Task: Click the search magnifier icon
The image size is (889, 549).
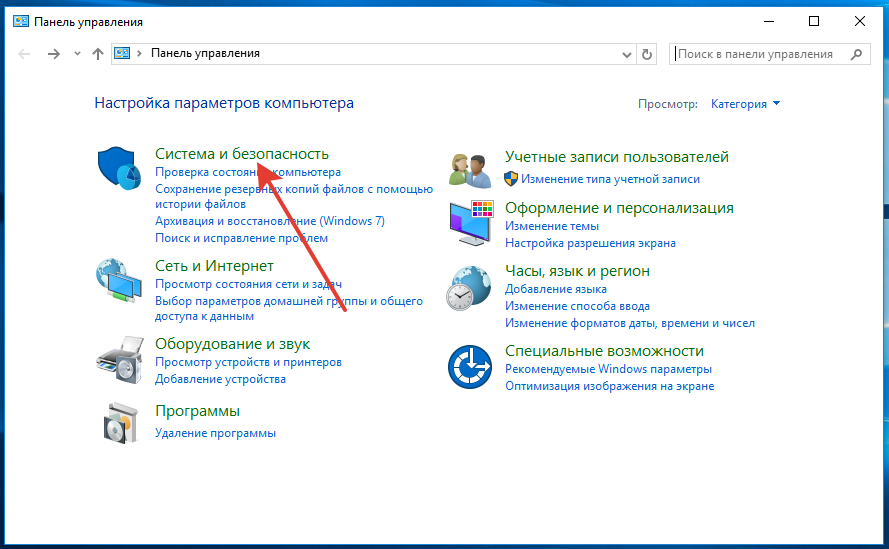Action: [x=857, y=54]
